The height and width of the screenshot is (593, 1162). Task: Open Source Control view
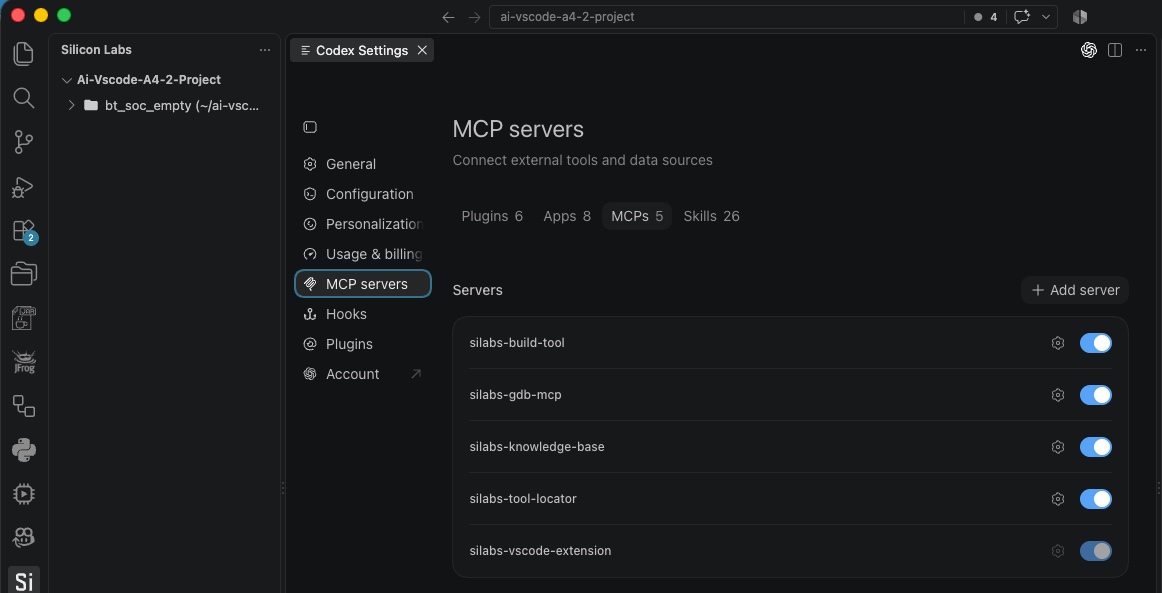click(24, 142)
